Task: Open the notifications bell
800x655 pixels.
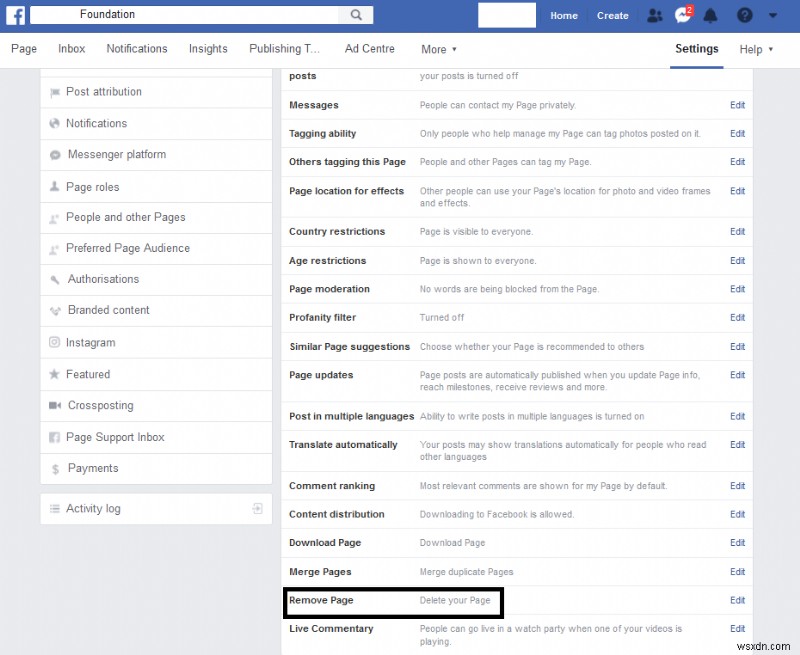Action: [710, 15]
